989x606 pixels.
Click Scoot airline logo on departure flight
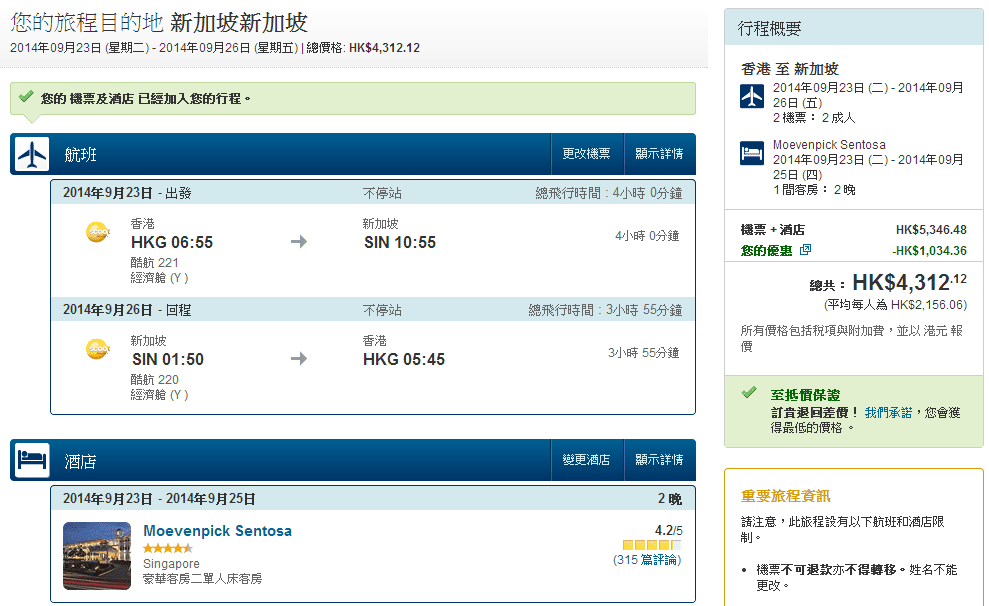pos(97,232)
